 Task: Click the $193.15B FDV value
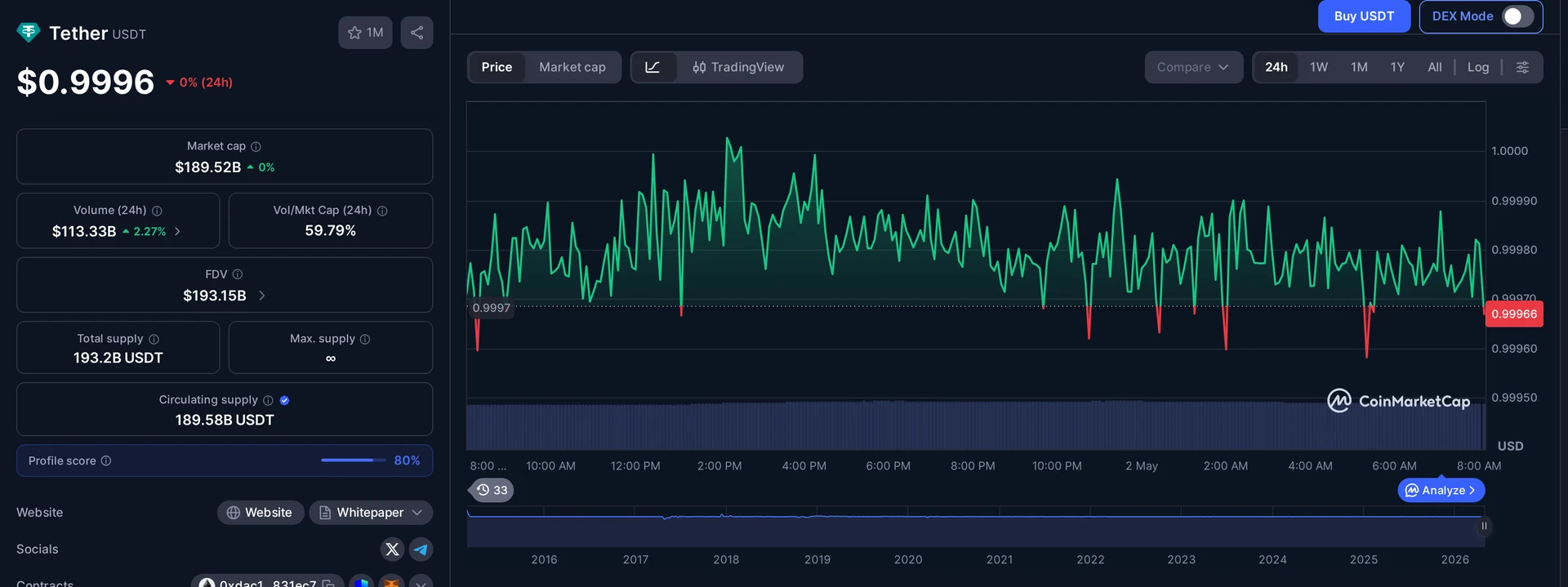click(x=215, y=296)
